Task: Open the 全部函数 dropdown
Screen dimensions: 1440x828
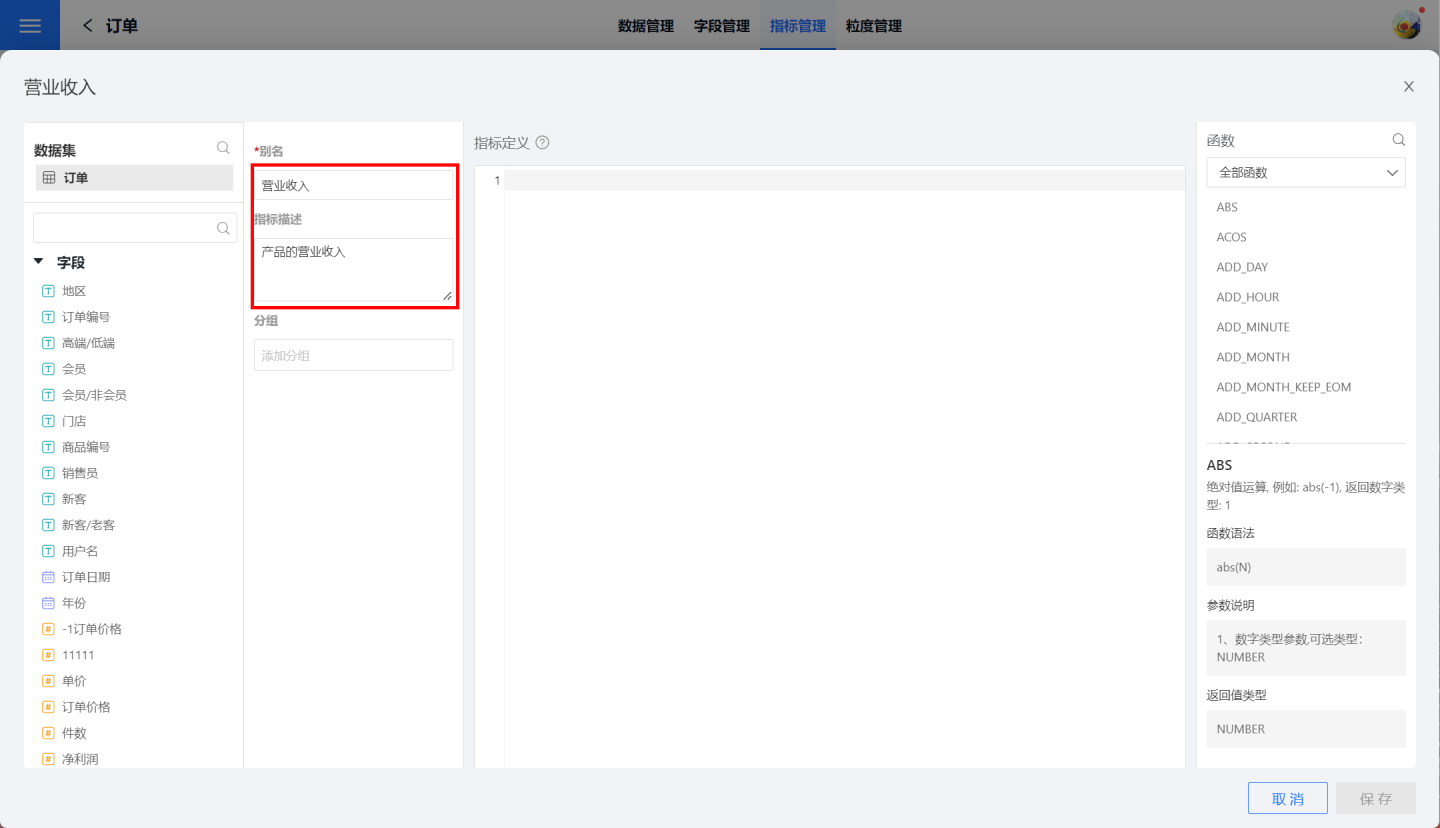Action: point(1305,173)
